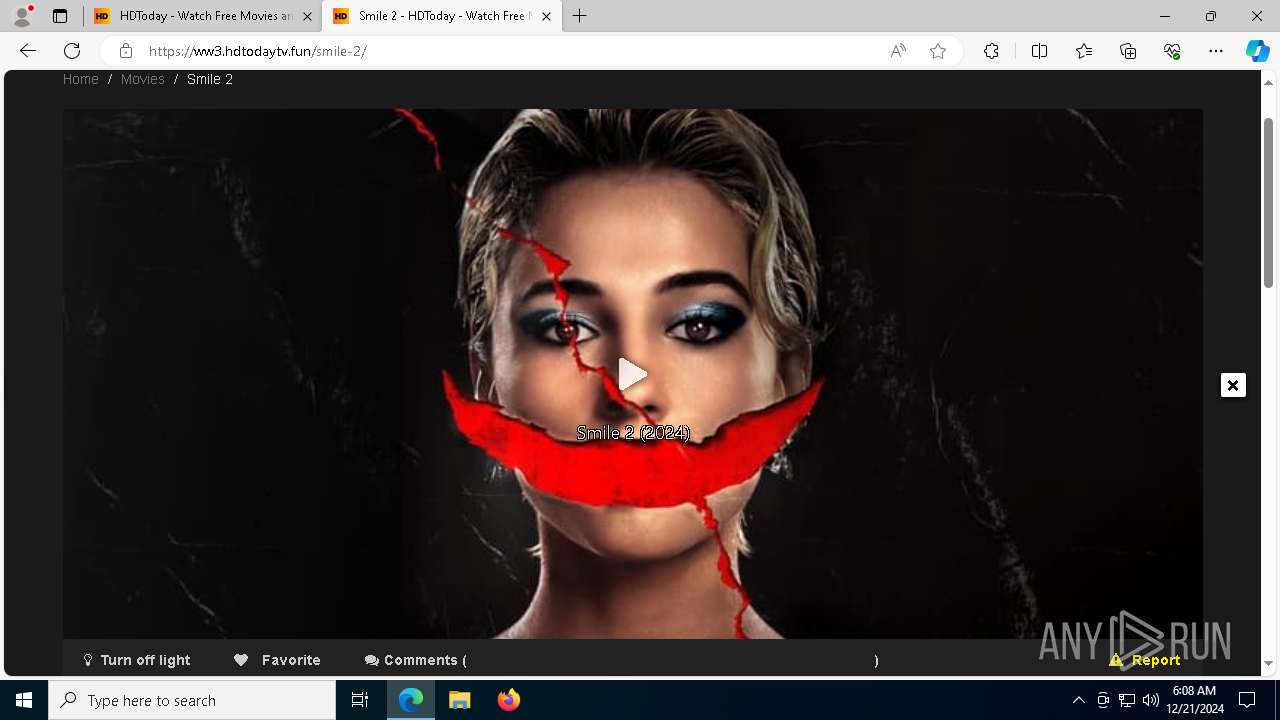View site information lock icon
This screenshot has width=1280, height=720.
[x=125, y=51]
